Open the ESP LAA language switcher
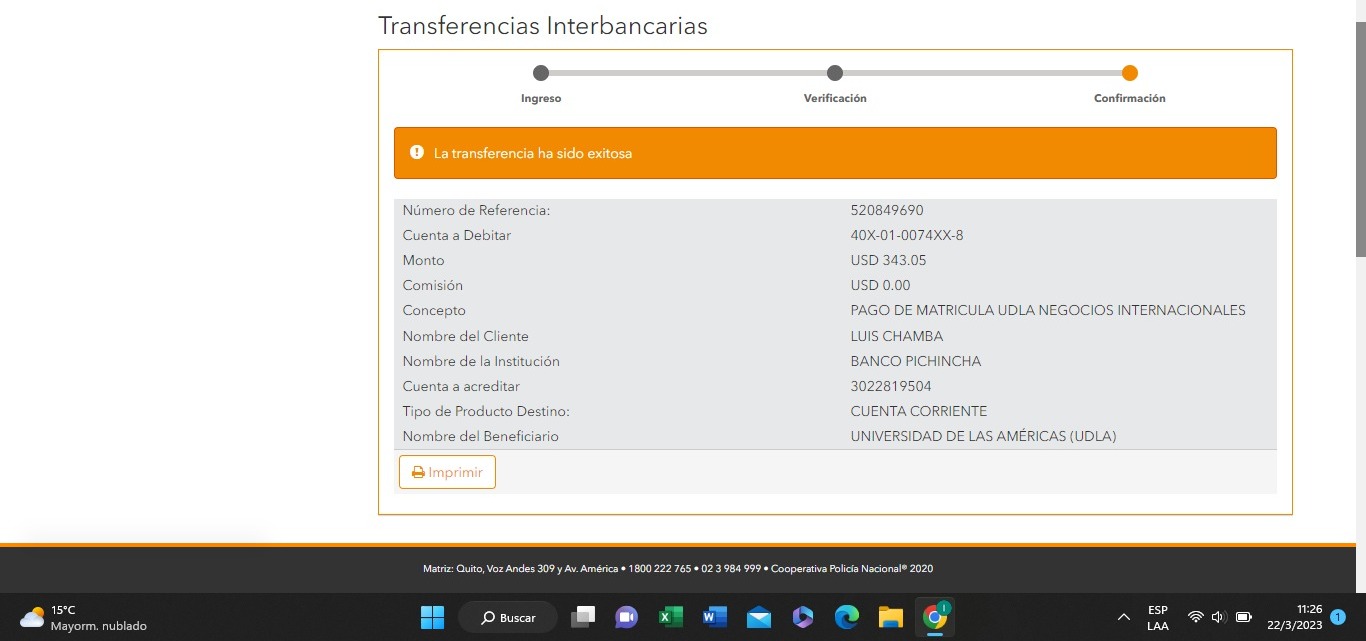The width and height of the screenshot is (1366, 641). click(x=1157, y=617)
